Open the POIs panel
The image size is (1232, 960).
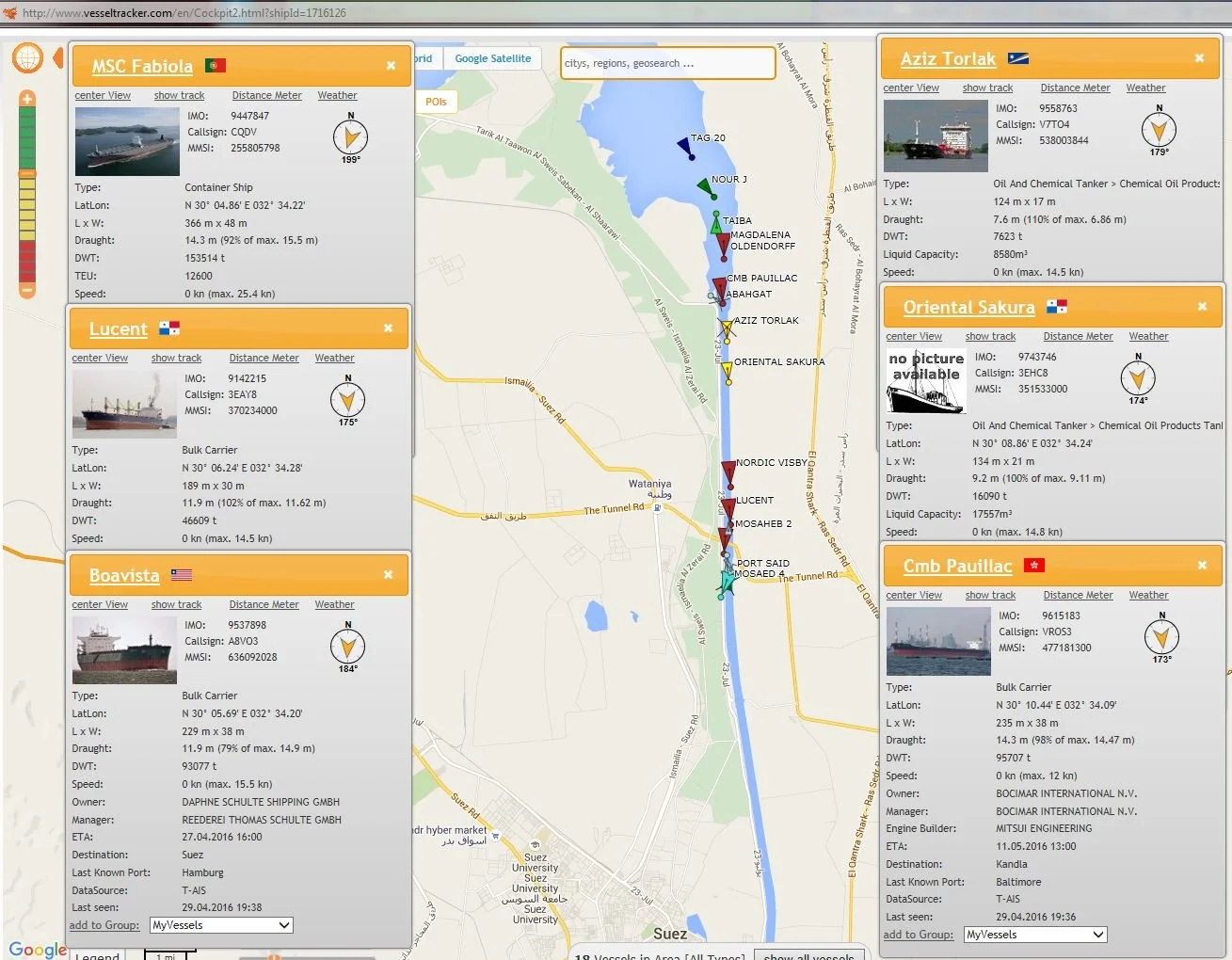437,101
